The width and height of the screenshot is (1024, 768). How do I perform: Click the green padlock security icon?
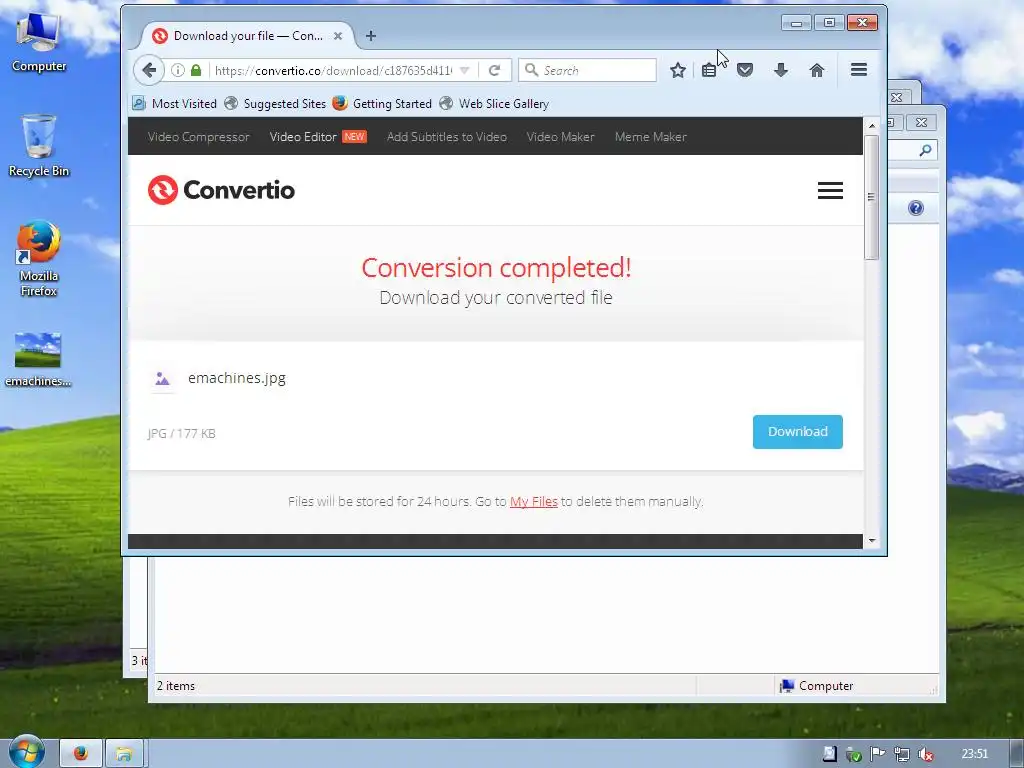click(196, 70)
